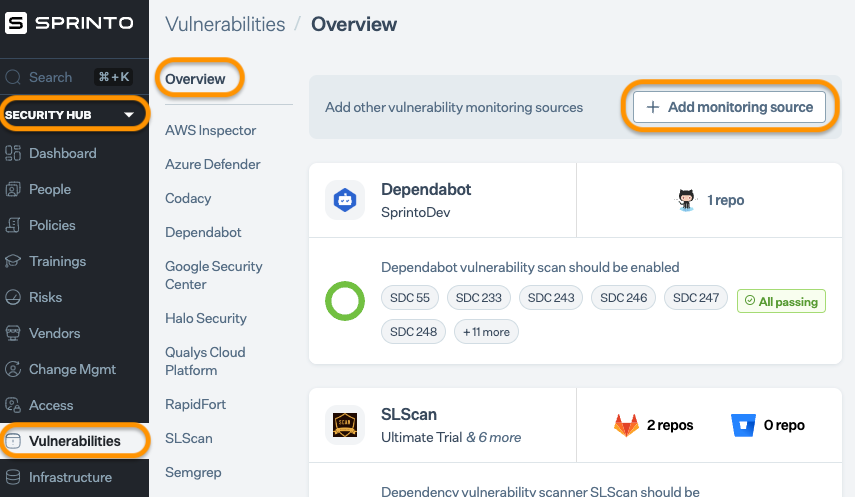Image resolution: width=855 pixels, height=497 pixels.
Task: Open the Infrastructure section
Action: tap(70, 477)
